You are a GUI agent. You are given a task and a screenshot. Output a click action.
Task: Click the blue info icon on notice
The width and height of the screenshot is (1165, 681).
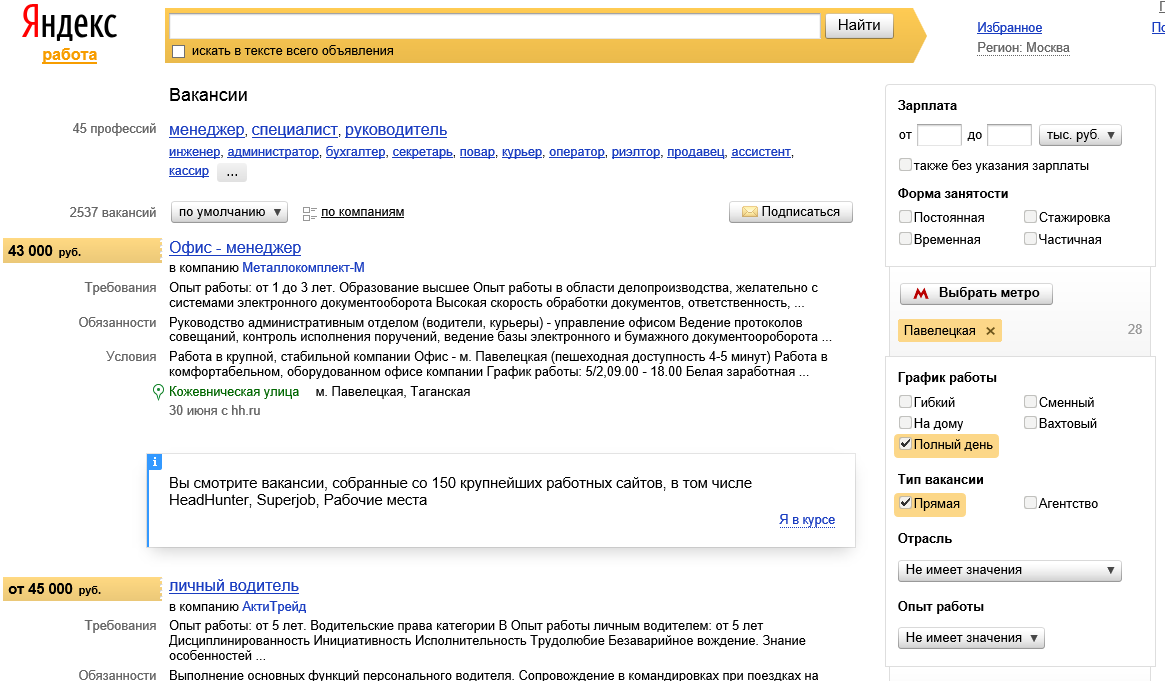pyautogui.click(x=154, y=462)
